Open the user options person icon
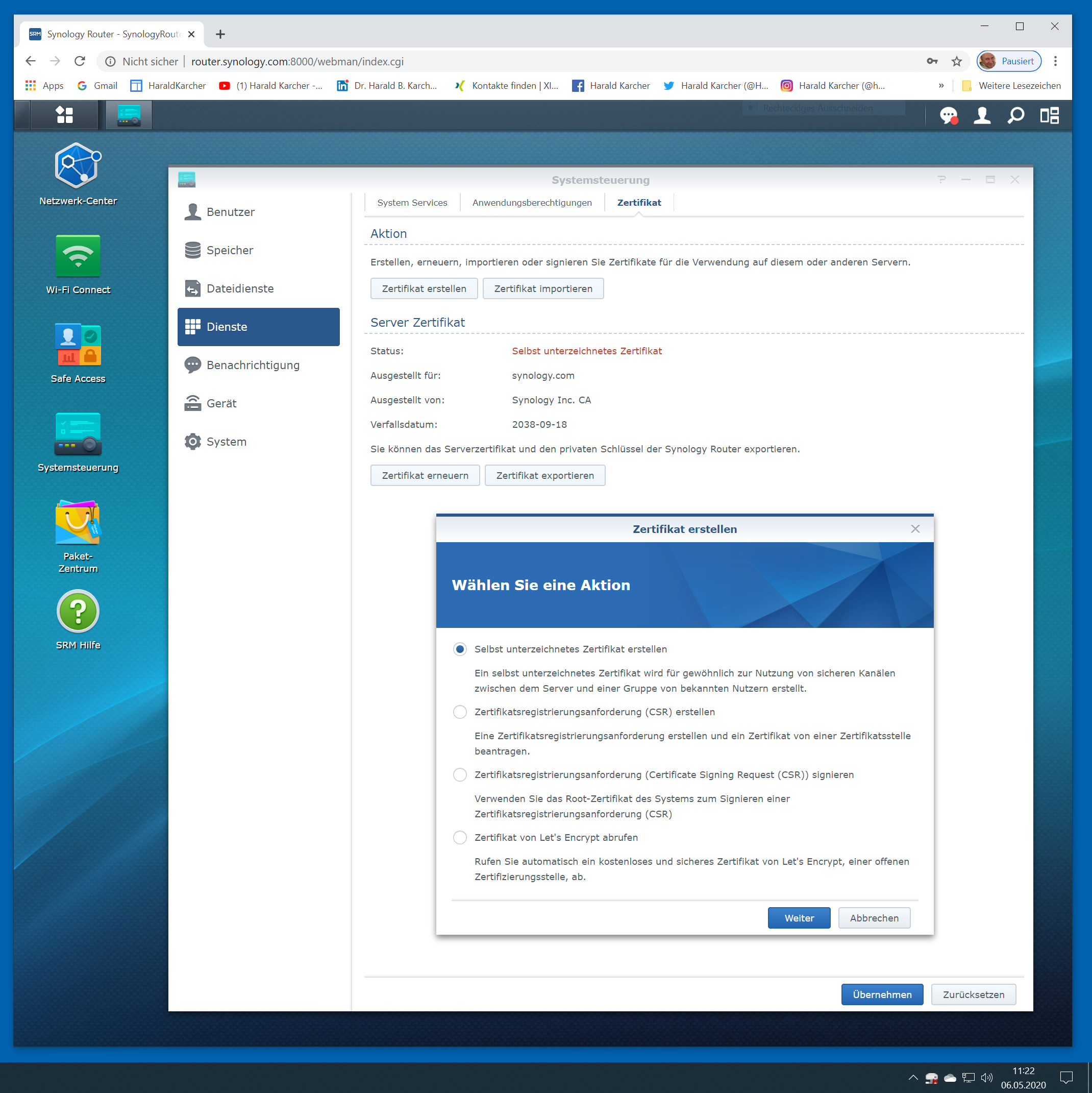Screen dimensions: 1092x1093 pyautogui.click(x=982, y=116)
